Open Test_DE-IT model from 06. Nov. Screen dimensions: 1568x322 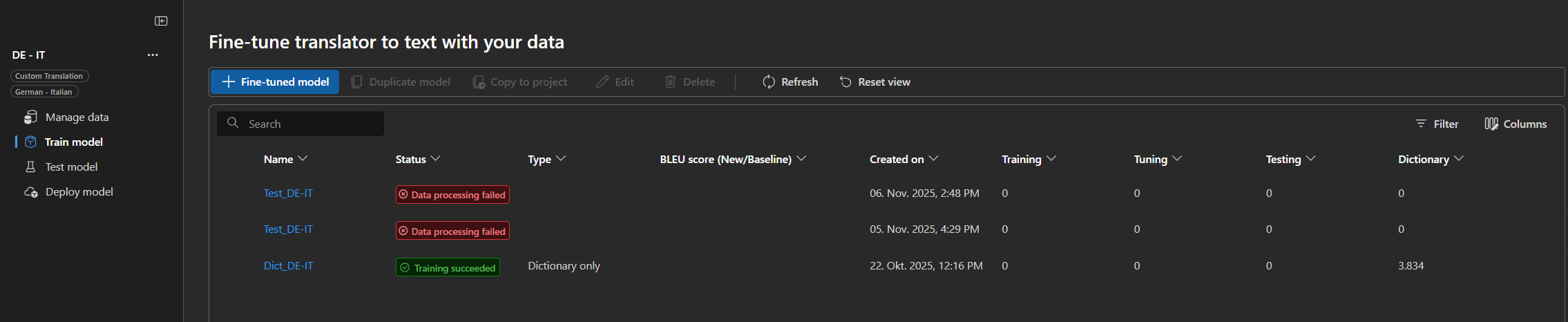coord(288,193)
